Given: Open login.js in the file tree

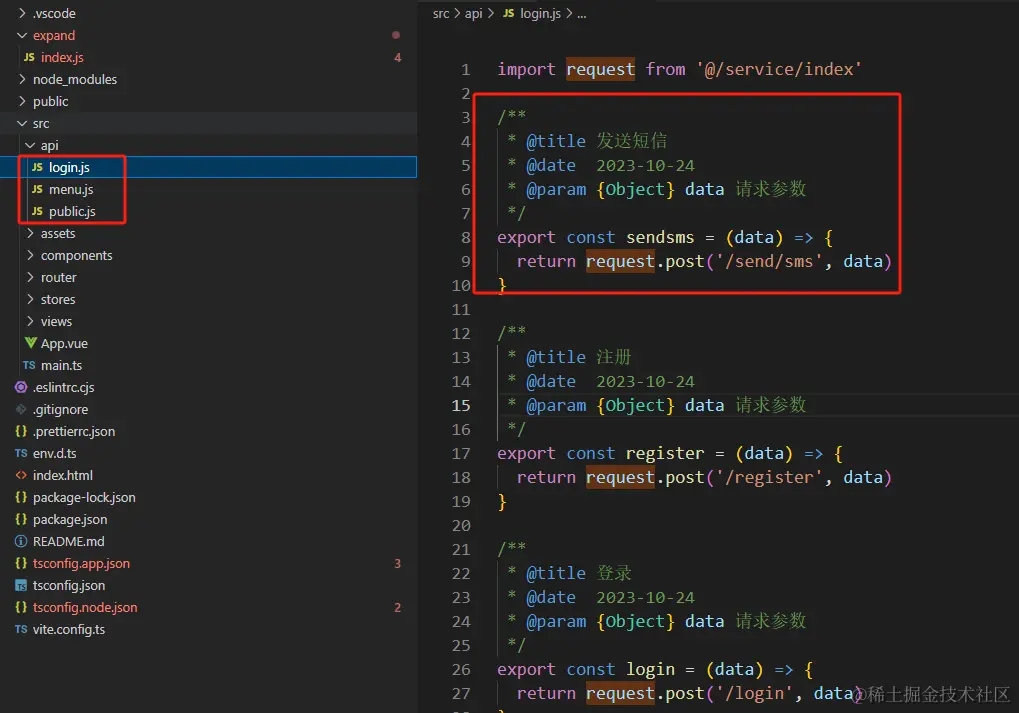Looking at the screenshot, I should pyautogui.click(x=70, y=167).
